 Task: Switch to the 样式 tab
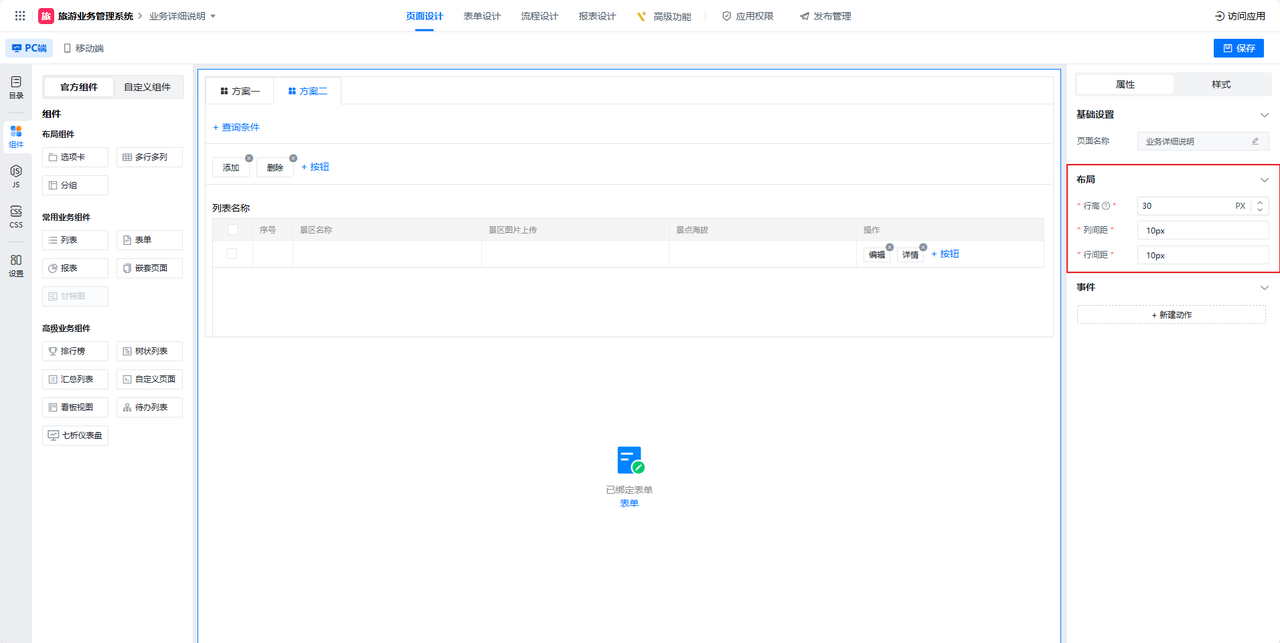(x=1220, y=85)
